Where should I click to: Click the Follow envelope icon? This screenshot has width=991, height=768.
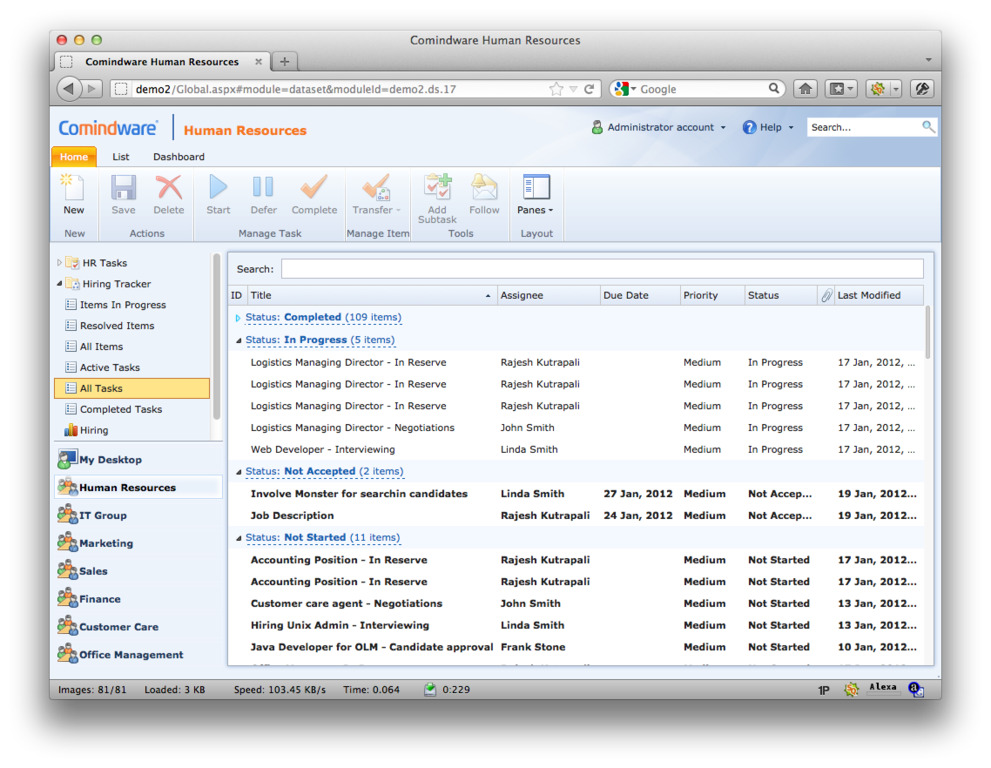coord(484,188)
